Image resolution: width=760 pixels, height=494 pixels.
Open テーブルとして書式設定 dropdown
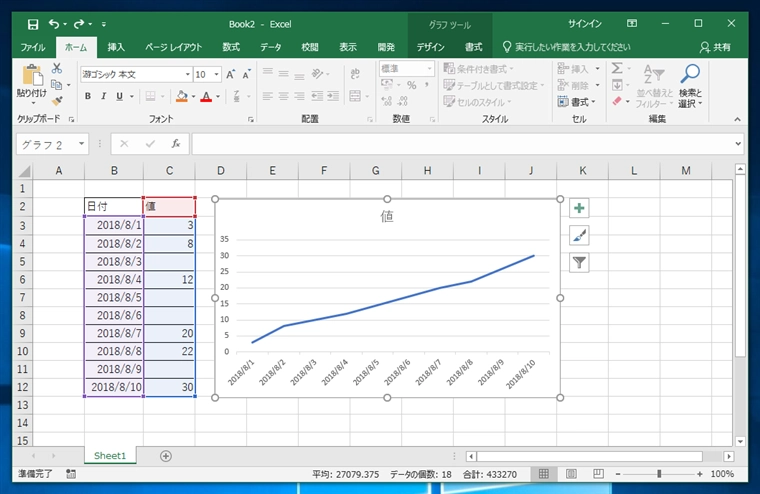pyautogui.click(x=494, y=85)
